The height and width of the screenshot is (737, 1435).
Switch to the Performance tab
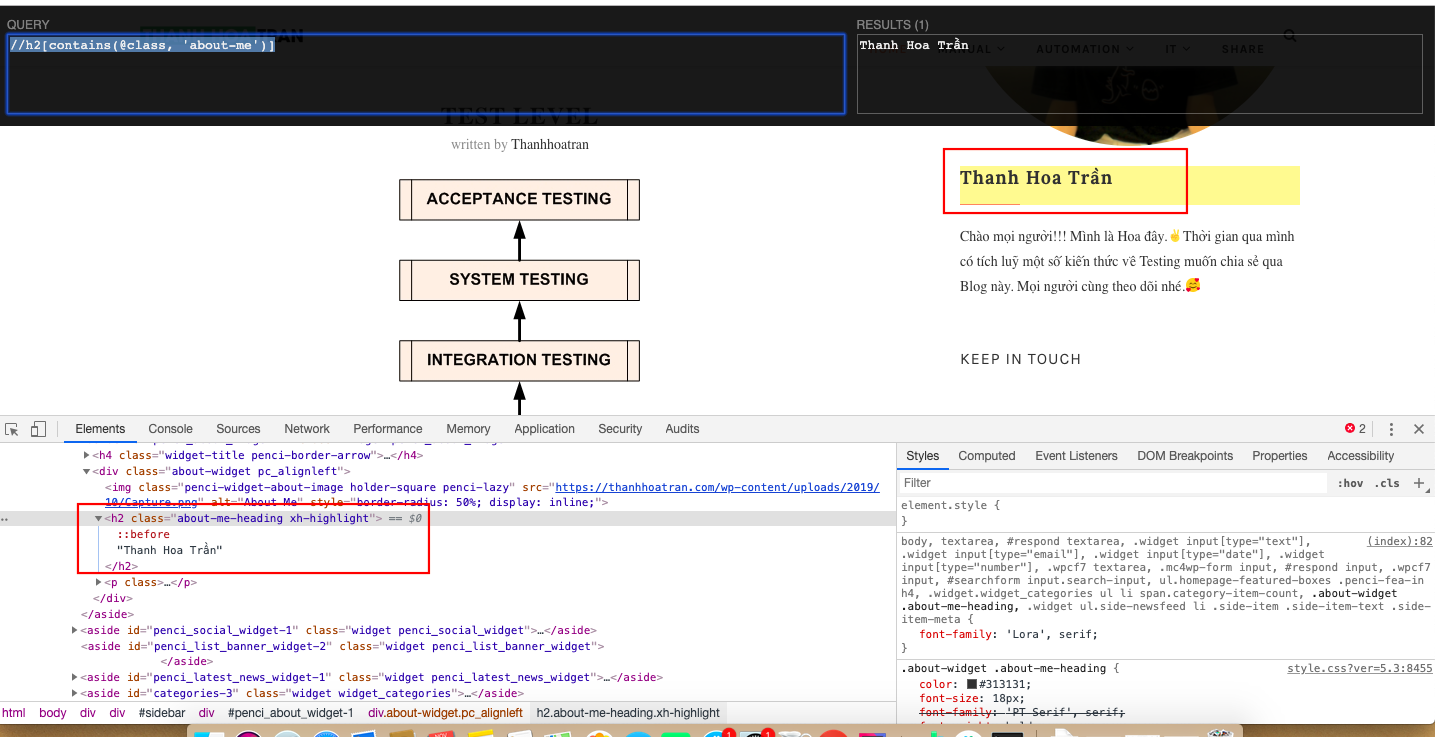click(x=388, y=429)
